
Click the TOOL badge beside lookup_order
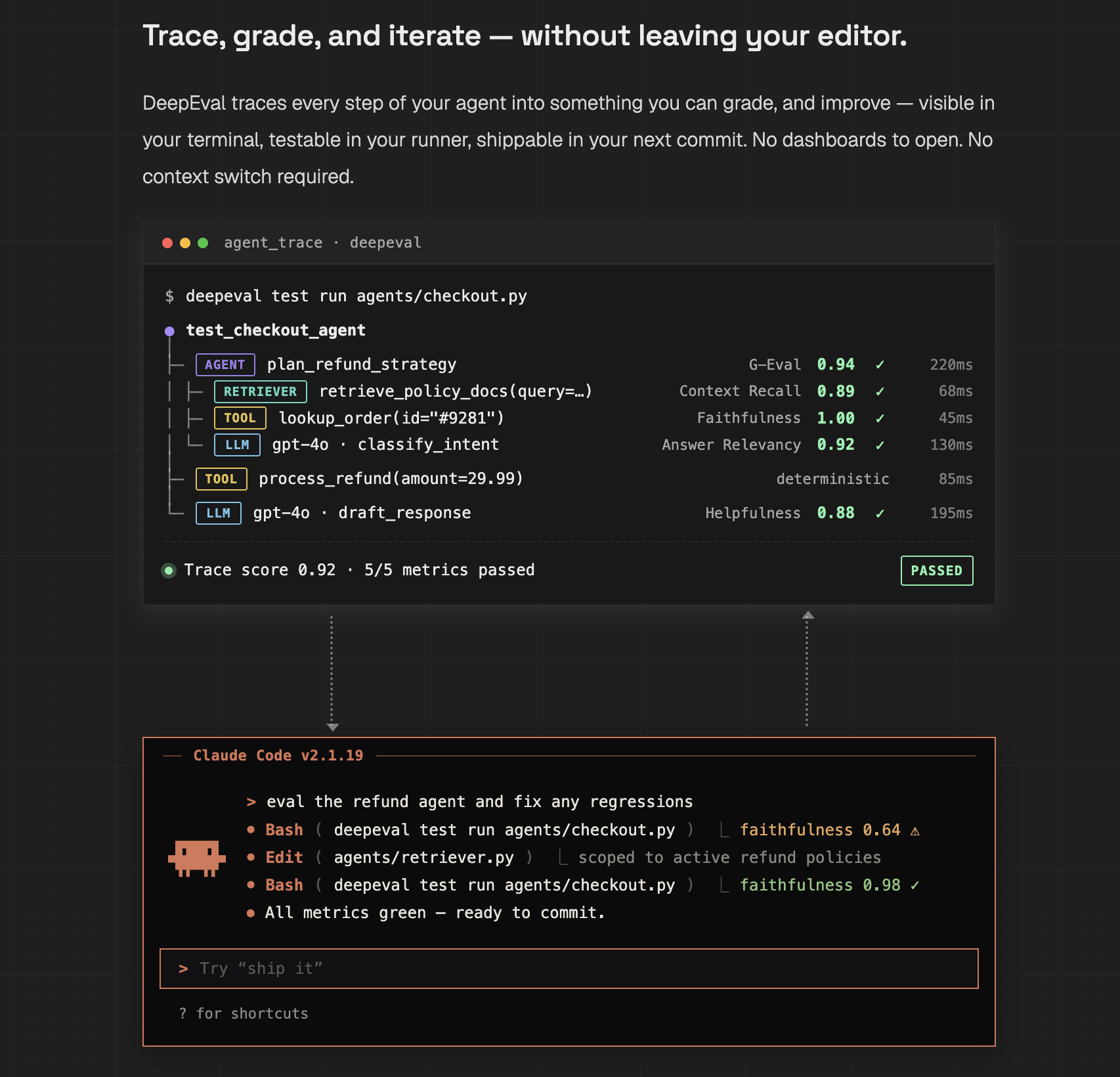pos(240,418)
